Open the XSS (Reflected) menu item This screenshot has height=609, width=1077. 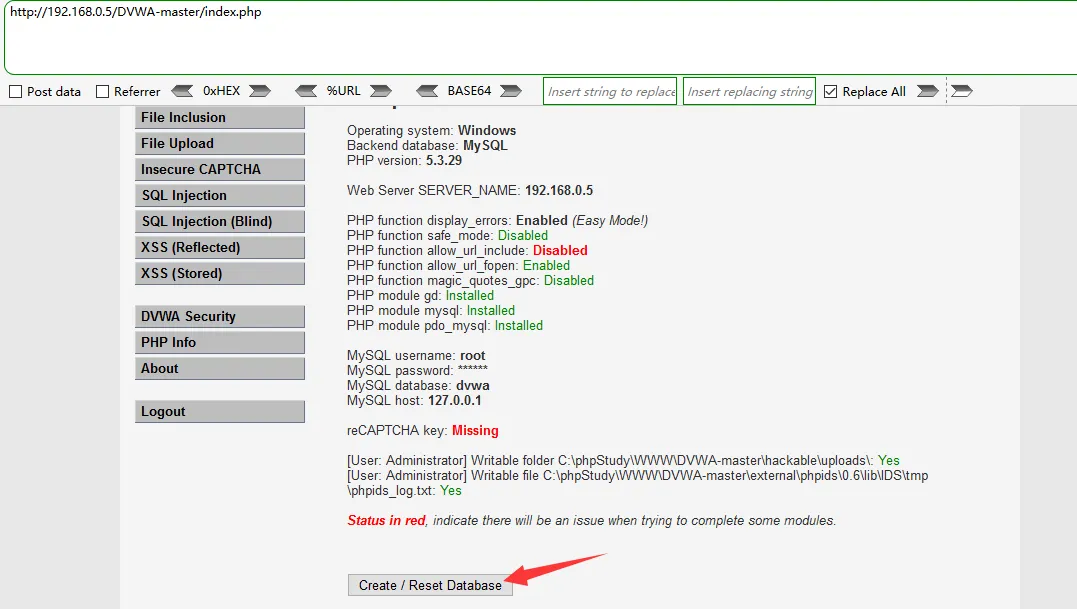(x=220, y=248)
